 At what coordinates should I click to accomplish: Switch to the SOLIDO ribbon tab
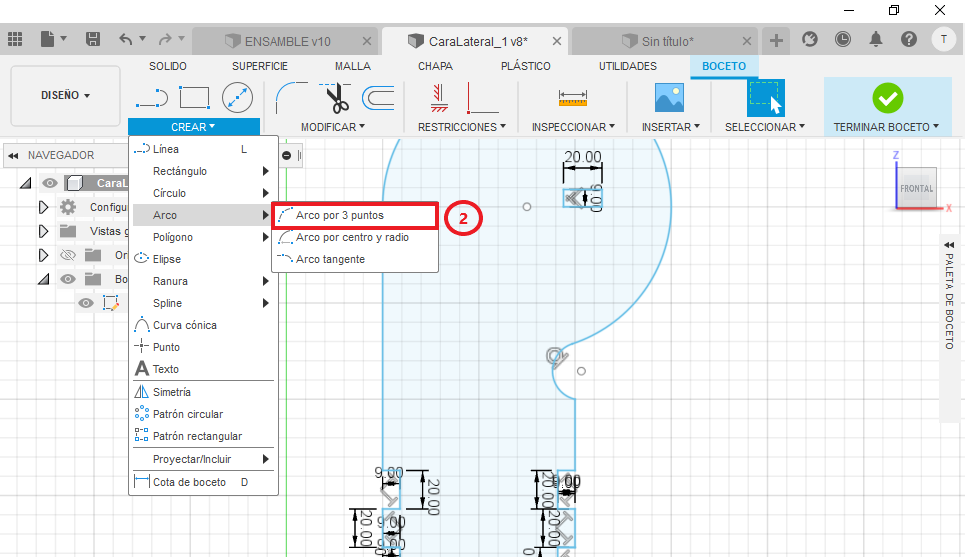click(167, 66)
